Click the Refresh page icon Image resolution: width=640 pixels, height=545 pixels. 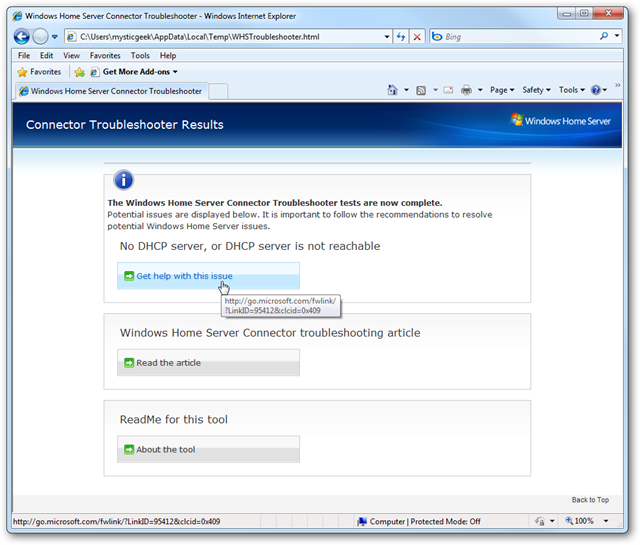(x=401, y=37)
